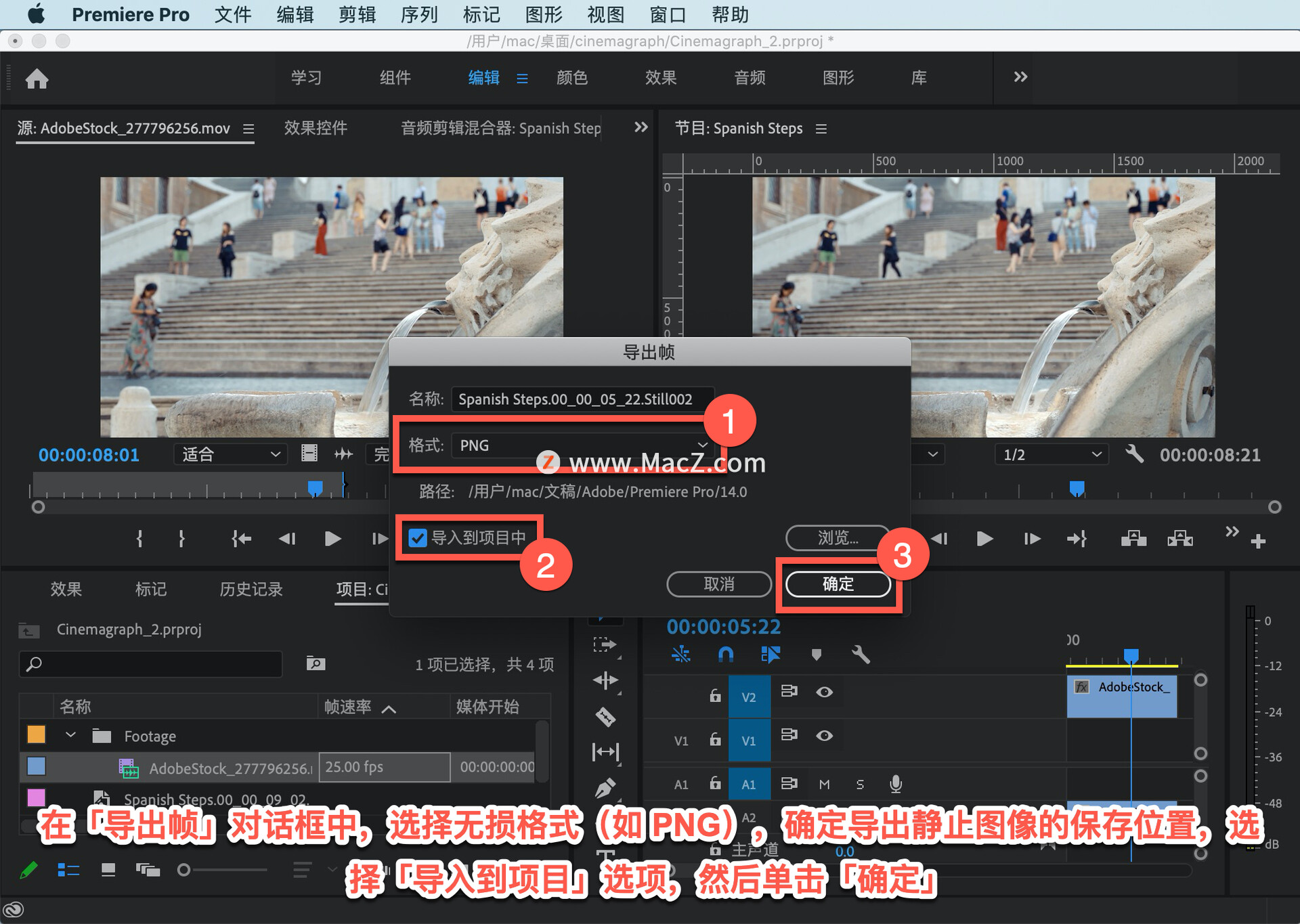Toggle timeline snapping magnet icon
Image resolution: width=1300 pixels, height=924 pixels.
click(725, 654)
